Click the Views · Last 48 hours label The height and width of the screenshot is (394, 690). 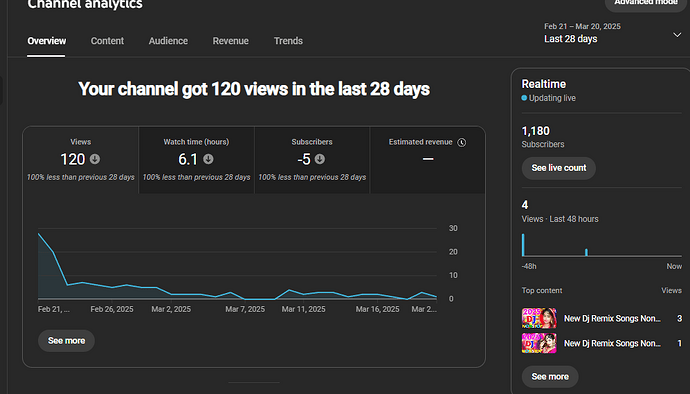click(560, 219)
